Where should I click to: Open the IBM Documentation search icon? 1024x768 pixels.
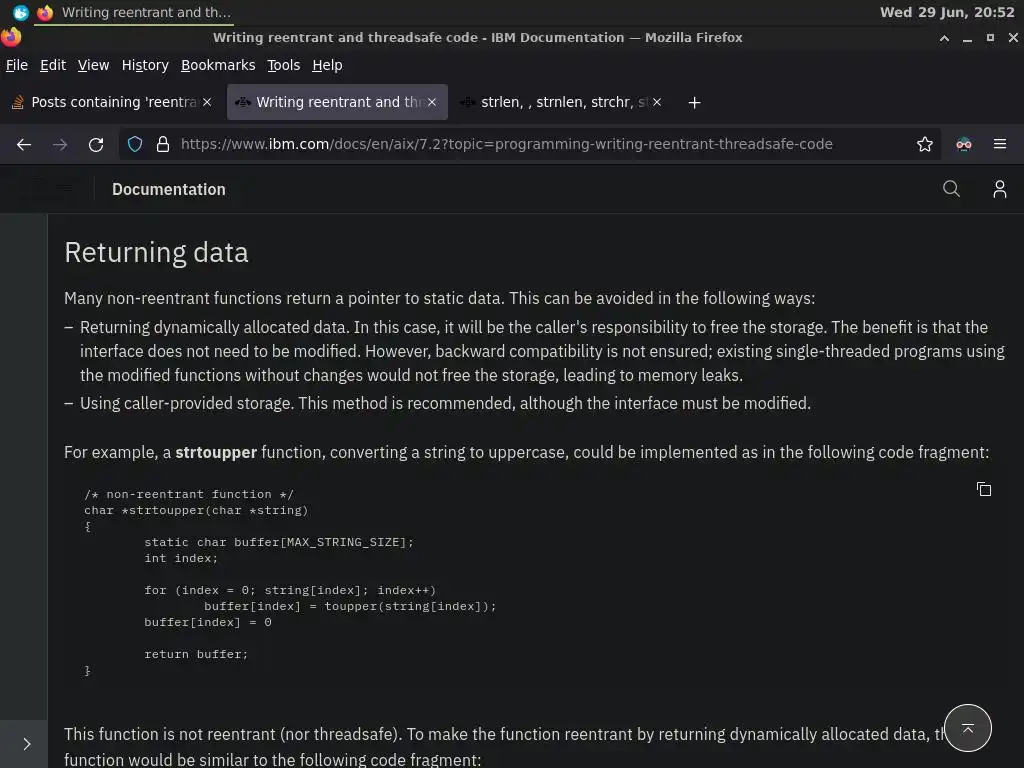pyautogui.click(x=951, y=189)
